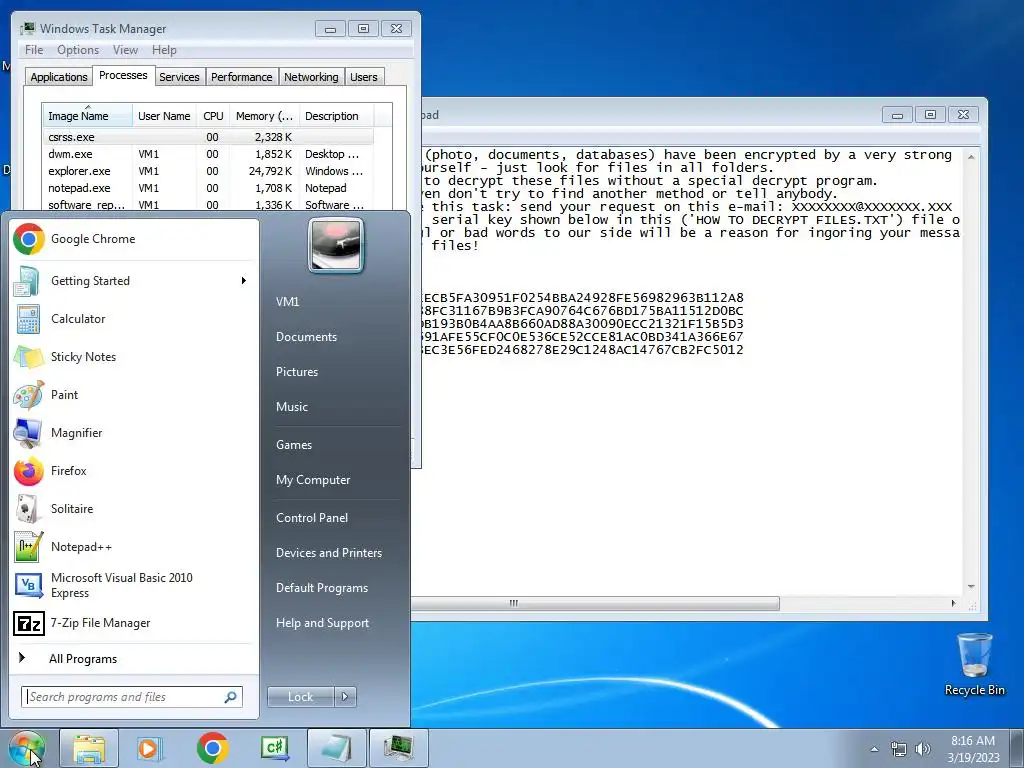This screenshot has height=768, width=1024.
Task: Select the Processes tab
Action: [123, 75]
